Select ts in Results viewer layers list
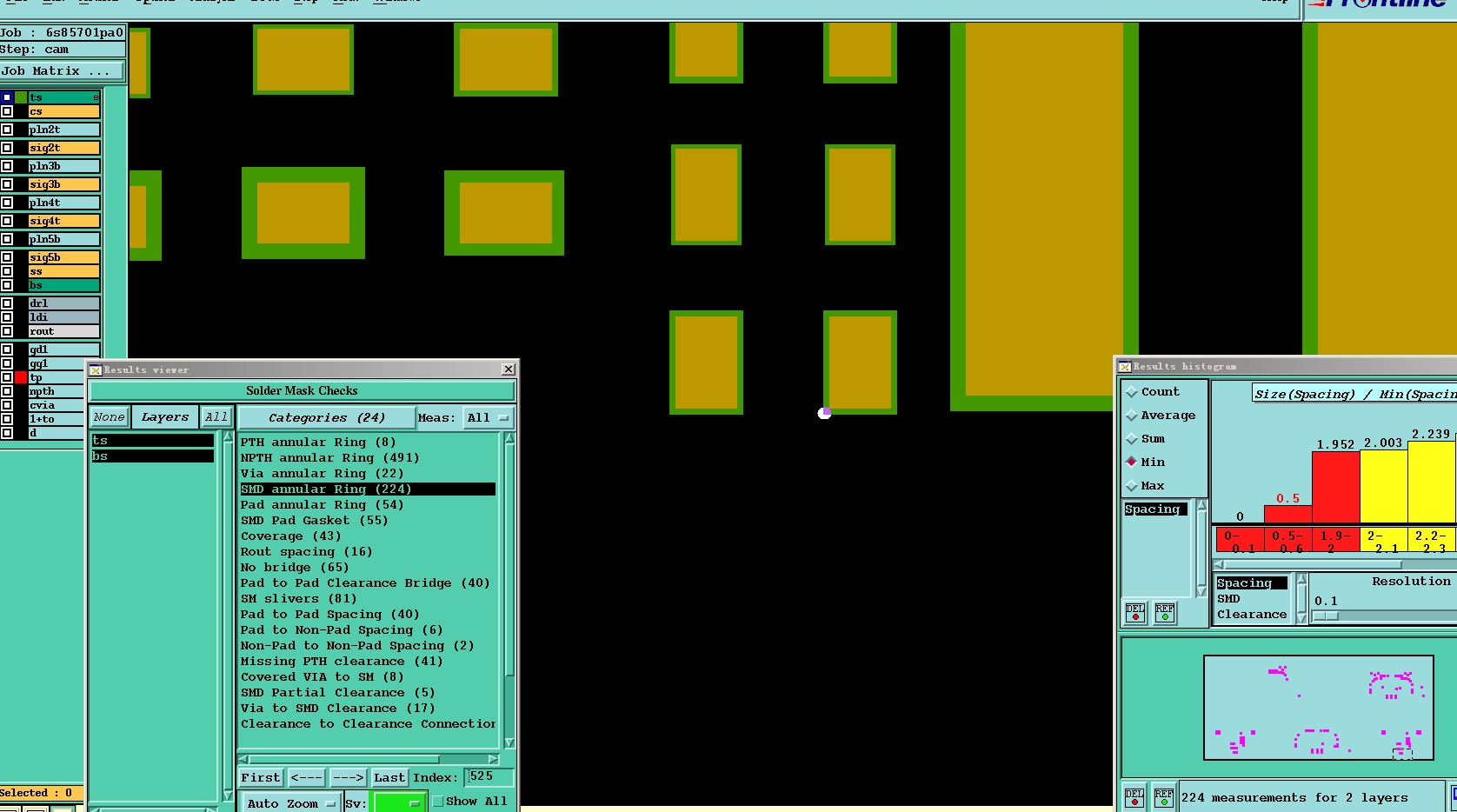 pyautogui.click(x=153, y=441)
